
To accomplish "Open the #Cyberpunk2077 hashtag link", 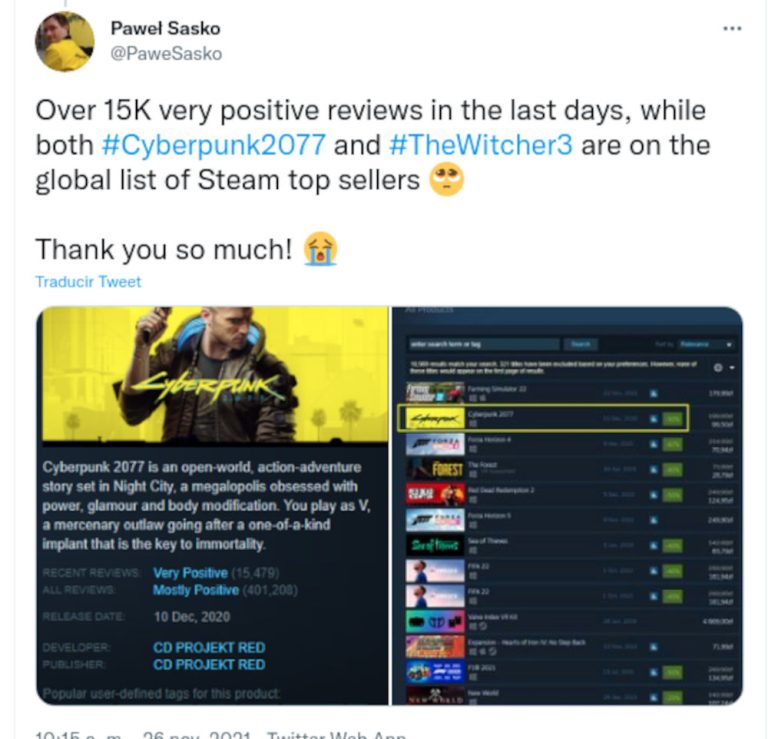I will (214, 145).
